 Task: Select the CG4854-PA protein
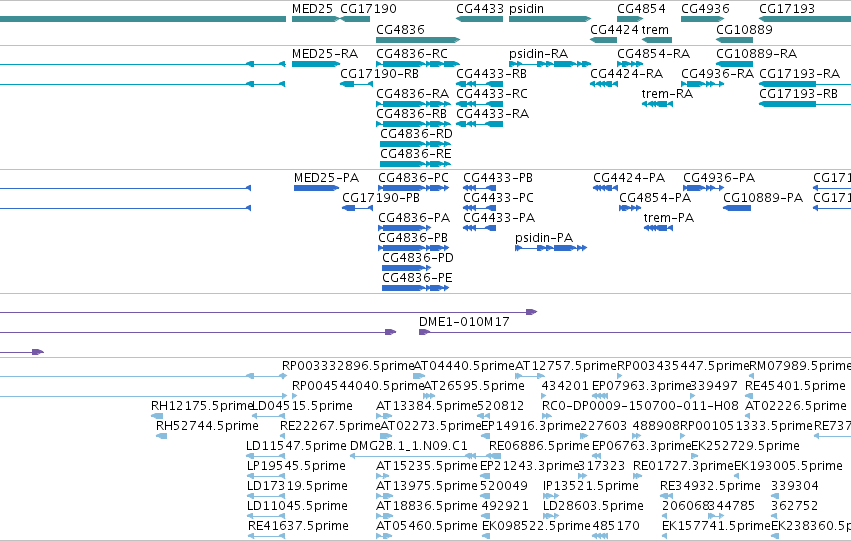630,208
